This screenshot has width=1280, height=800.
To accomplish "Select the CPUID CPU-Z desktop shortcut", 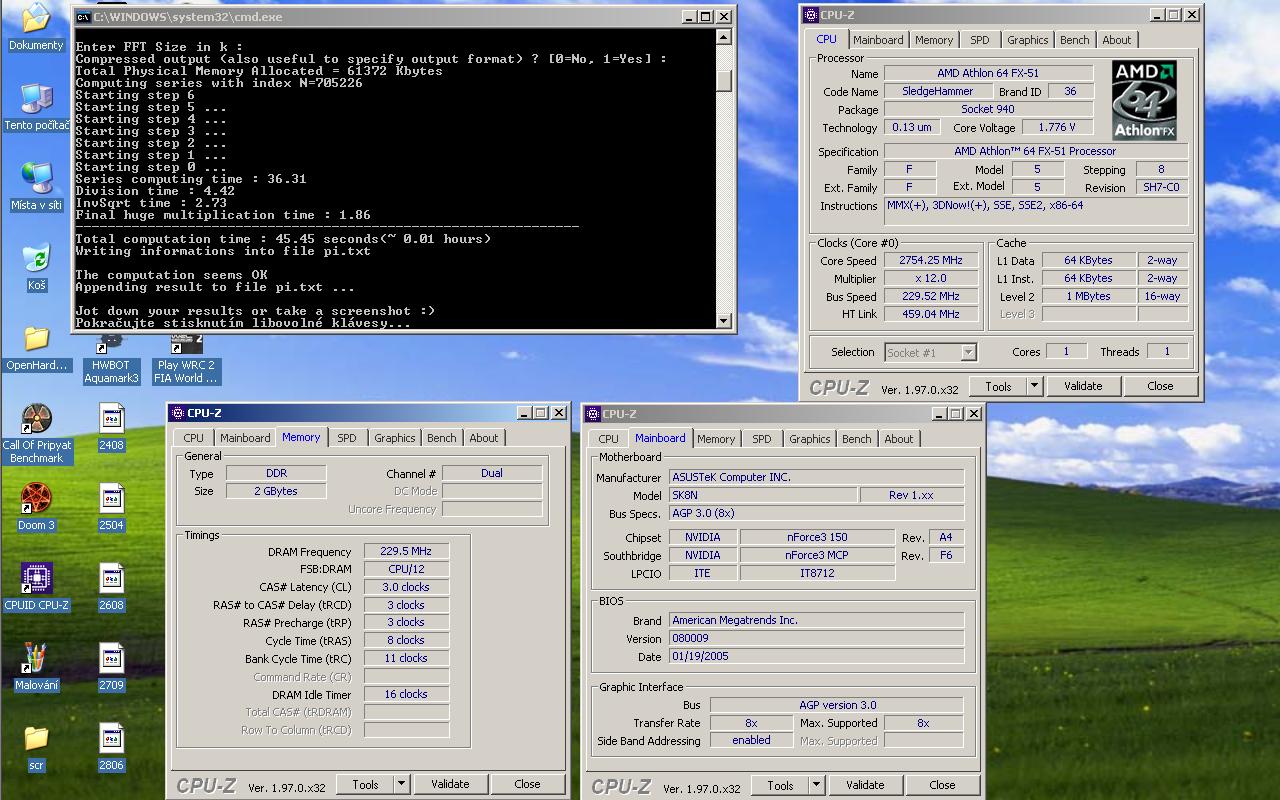I will (x=36, y=578).
